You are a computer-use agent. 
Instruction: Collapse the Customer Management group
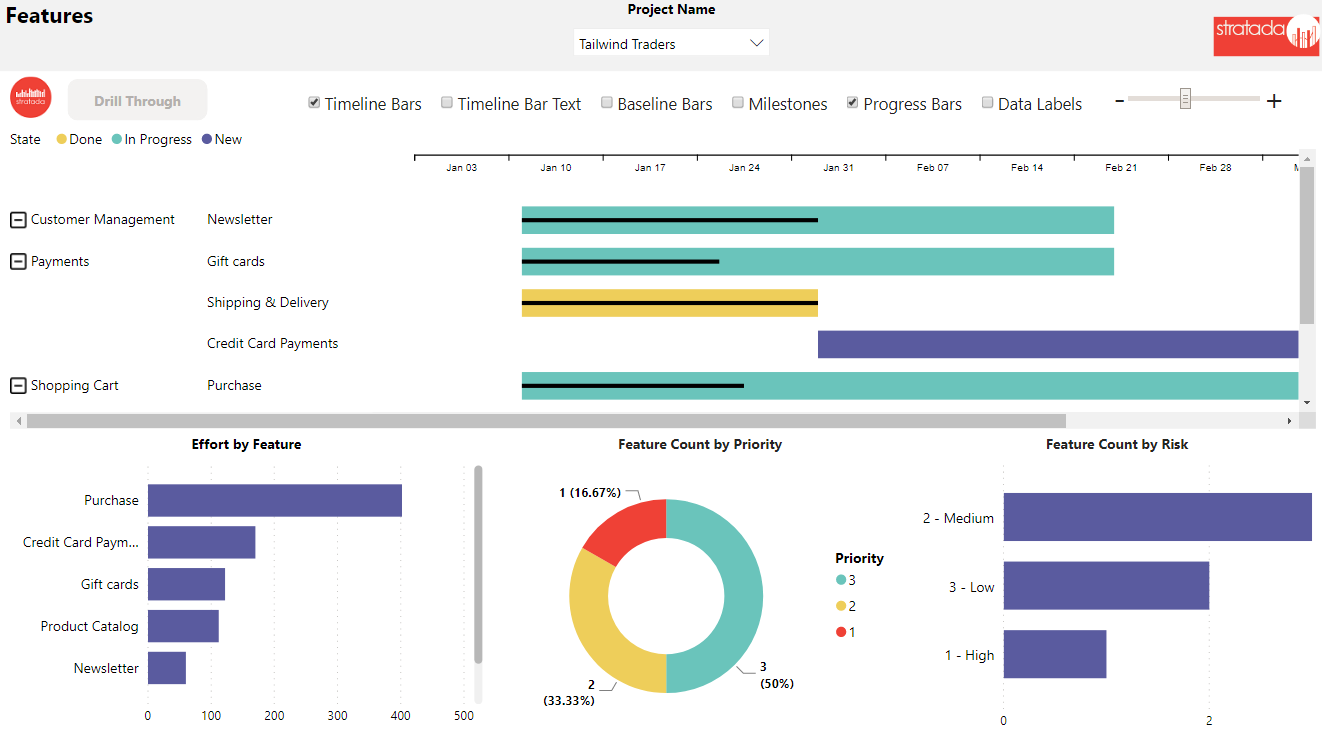click(18, 220)
